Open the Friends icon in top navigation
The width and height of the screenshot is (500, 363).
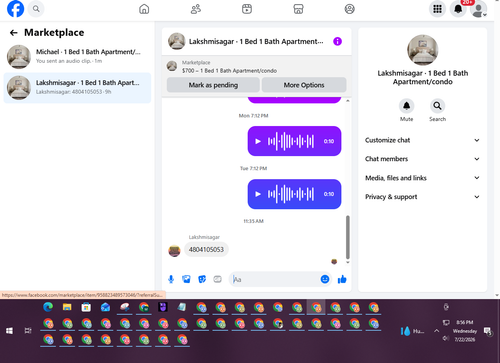point(196,9)
